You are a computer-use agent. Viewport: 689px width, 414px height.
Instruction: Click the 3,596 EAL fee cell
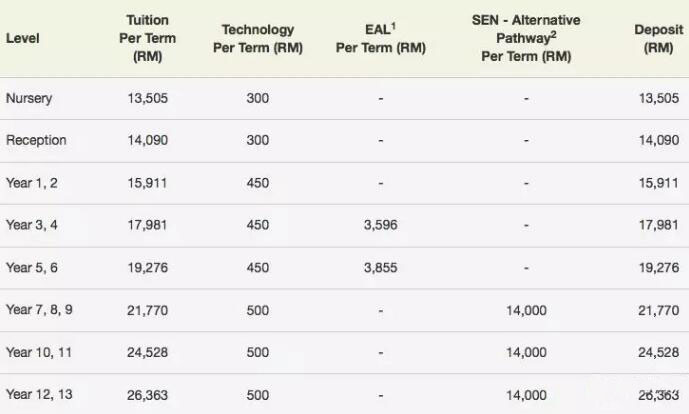pos(381,225)
